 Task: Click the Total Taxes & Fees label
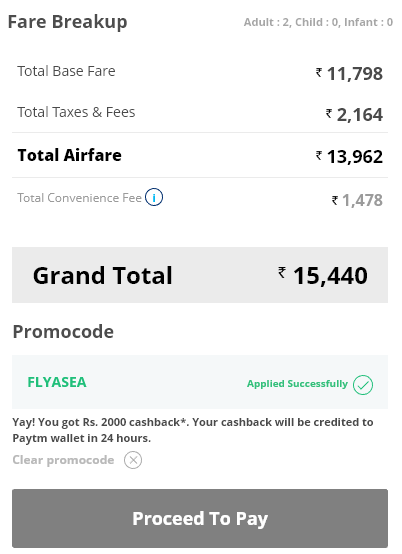[x=76, y=112]
